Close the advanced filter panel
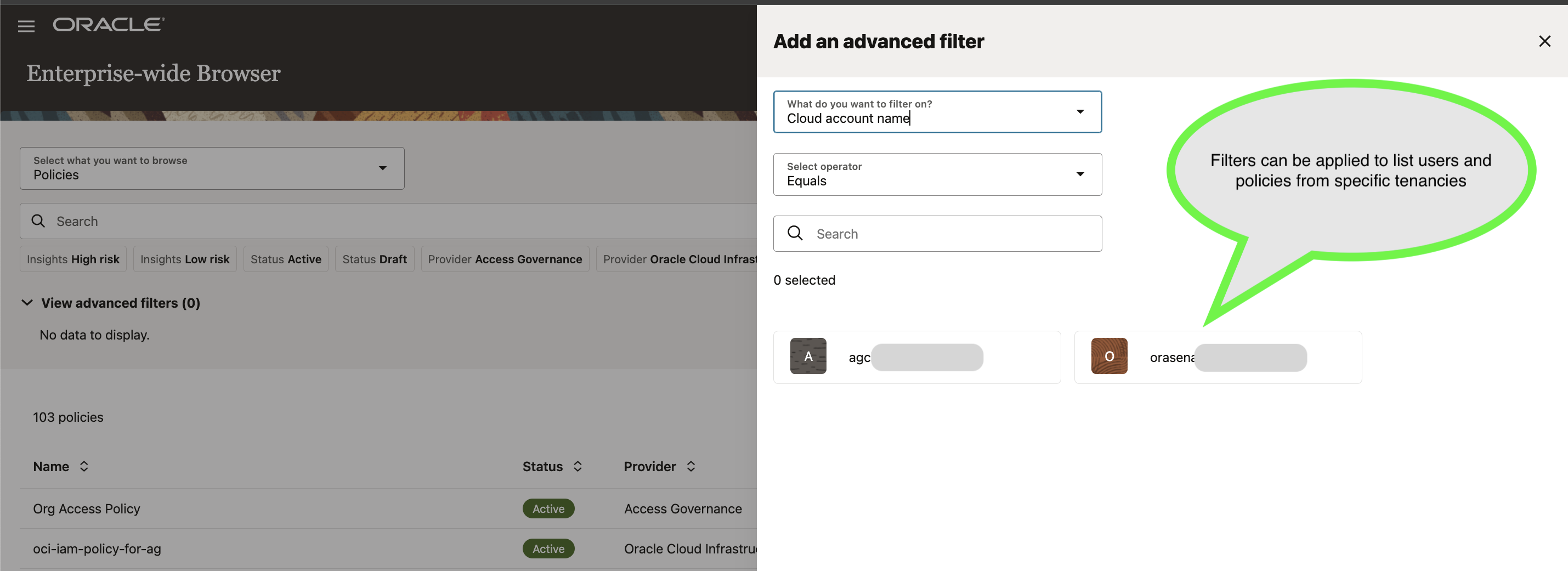 coord(1544,41)
